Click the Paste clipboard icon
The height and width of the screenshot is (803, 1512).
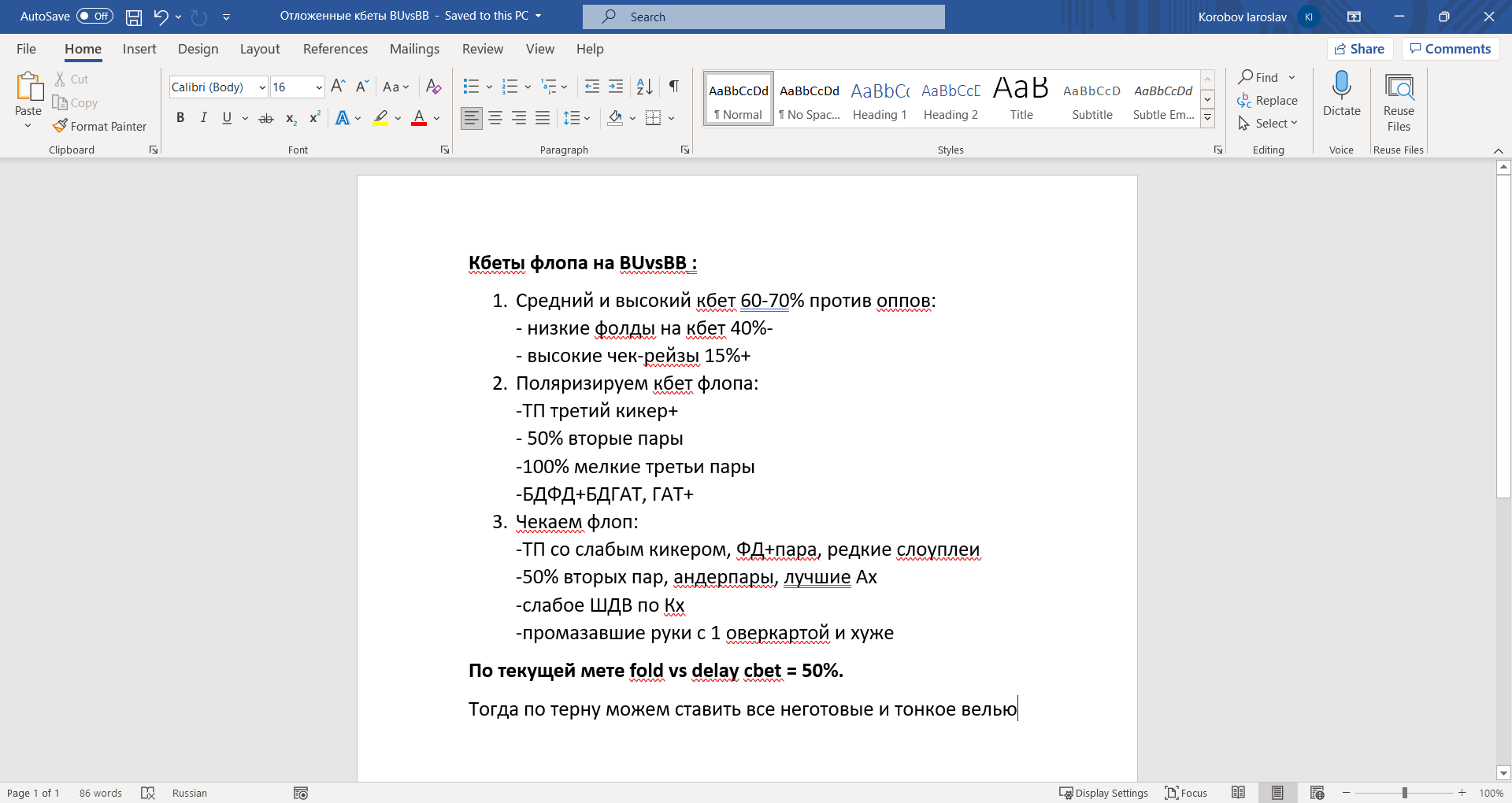point(28,87)
